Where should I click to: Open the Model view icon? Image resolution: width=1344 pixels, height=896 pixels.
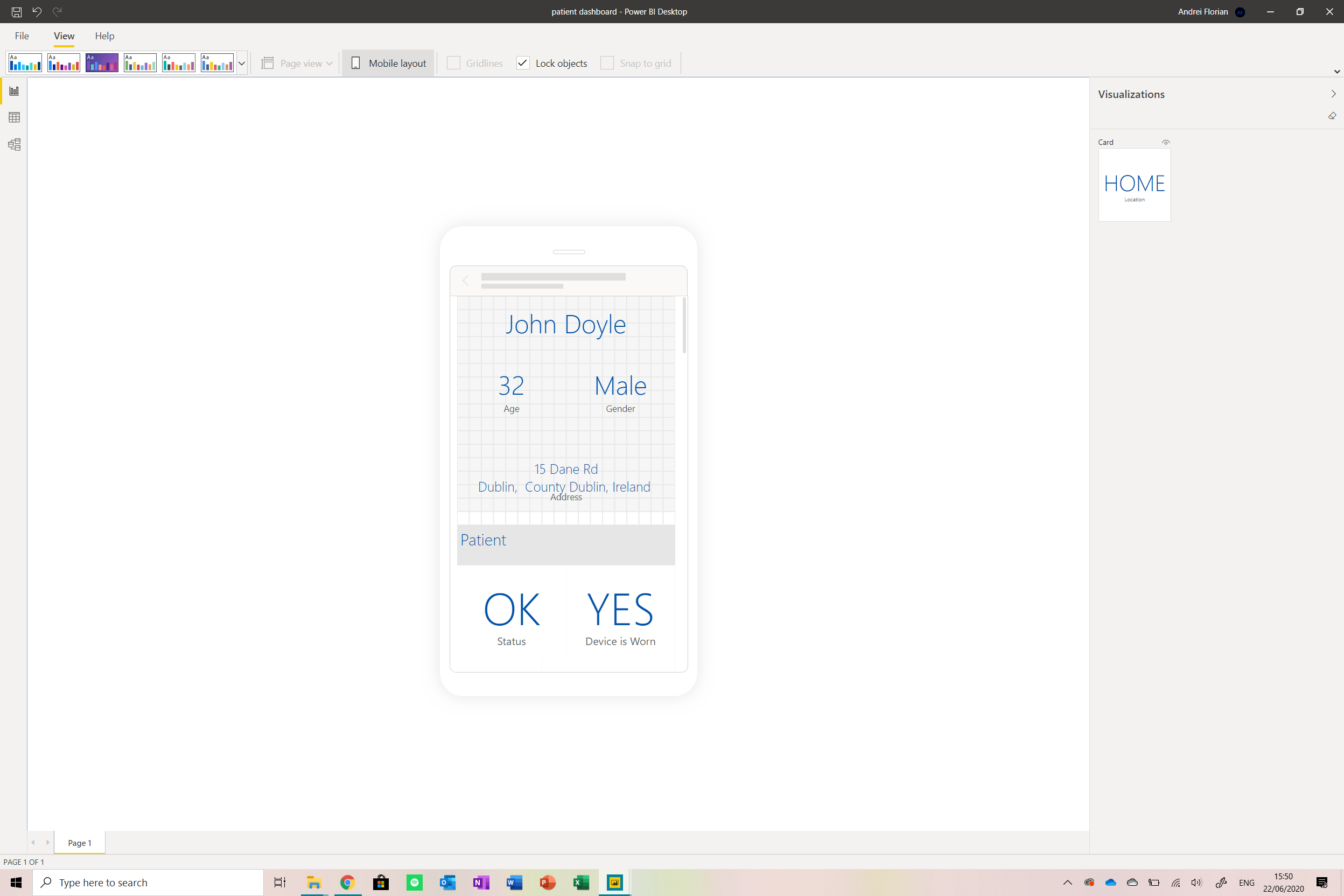[x=15, y=144]
